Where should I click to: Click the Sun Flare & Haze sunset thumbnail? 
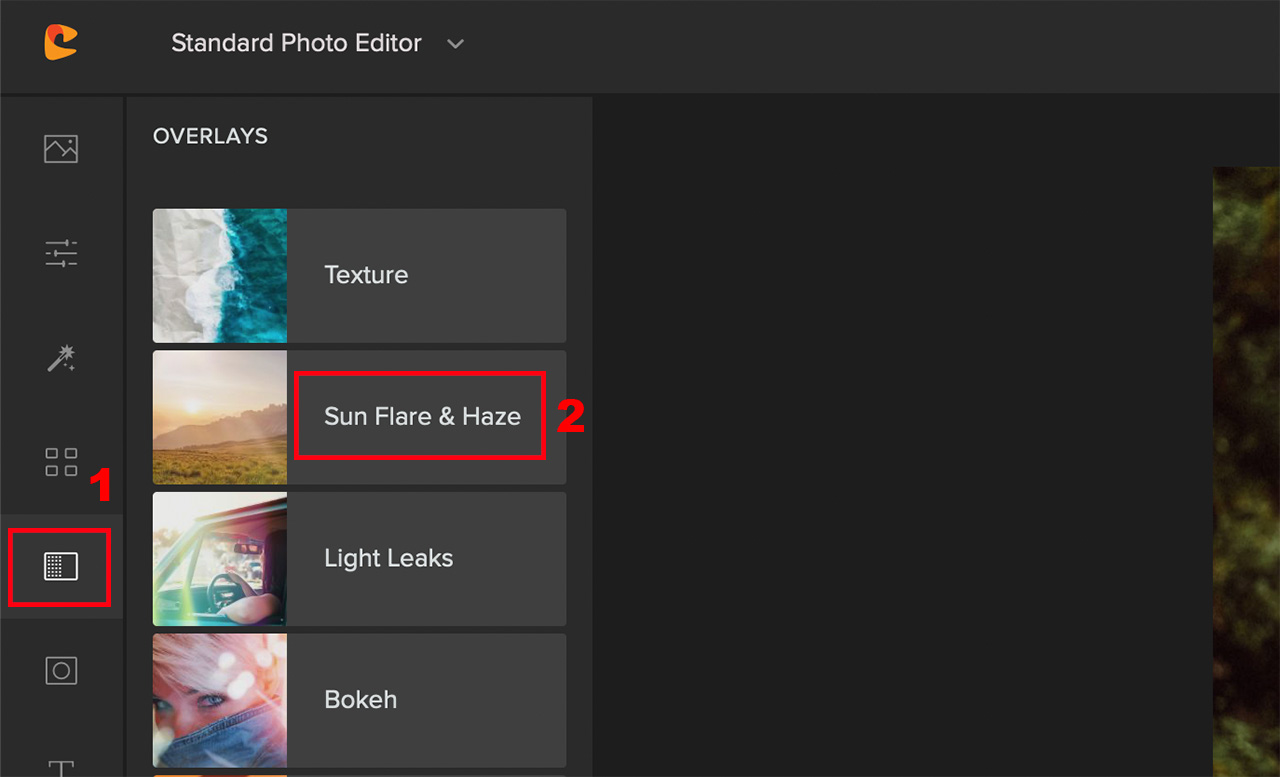[x=219, y=417]
